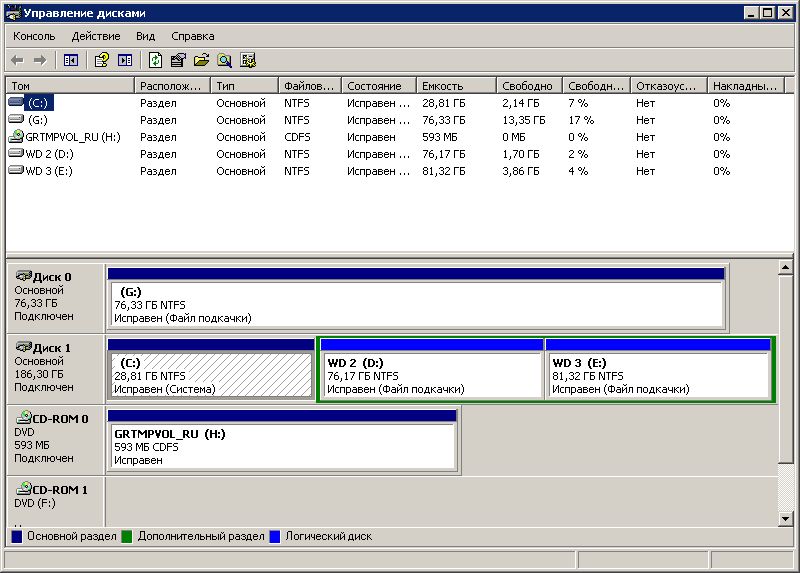
Task: Open the Вид menu
Action: point(146,36)
